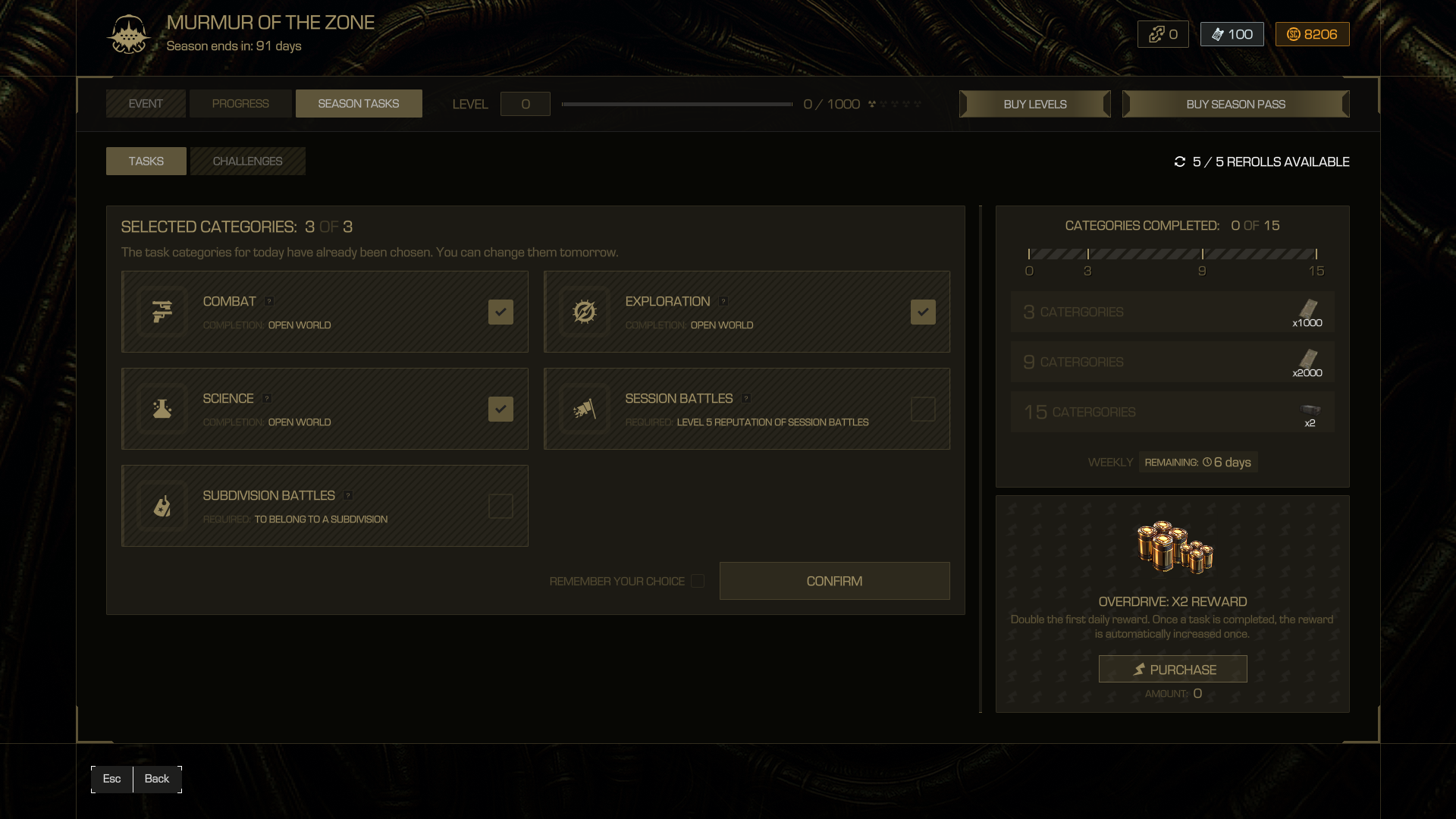Image resolution: width=1456 pixels, height=819 pixels.
Task: Click the Exploration compass icon
Action: click(x=584, y=312)
